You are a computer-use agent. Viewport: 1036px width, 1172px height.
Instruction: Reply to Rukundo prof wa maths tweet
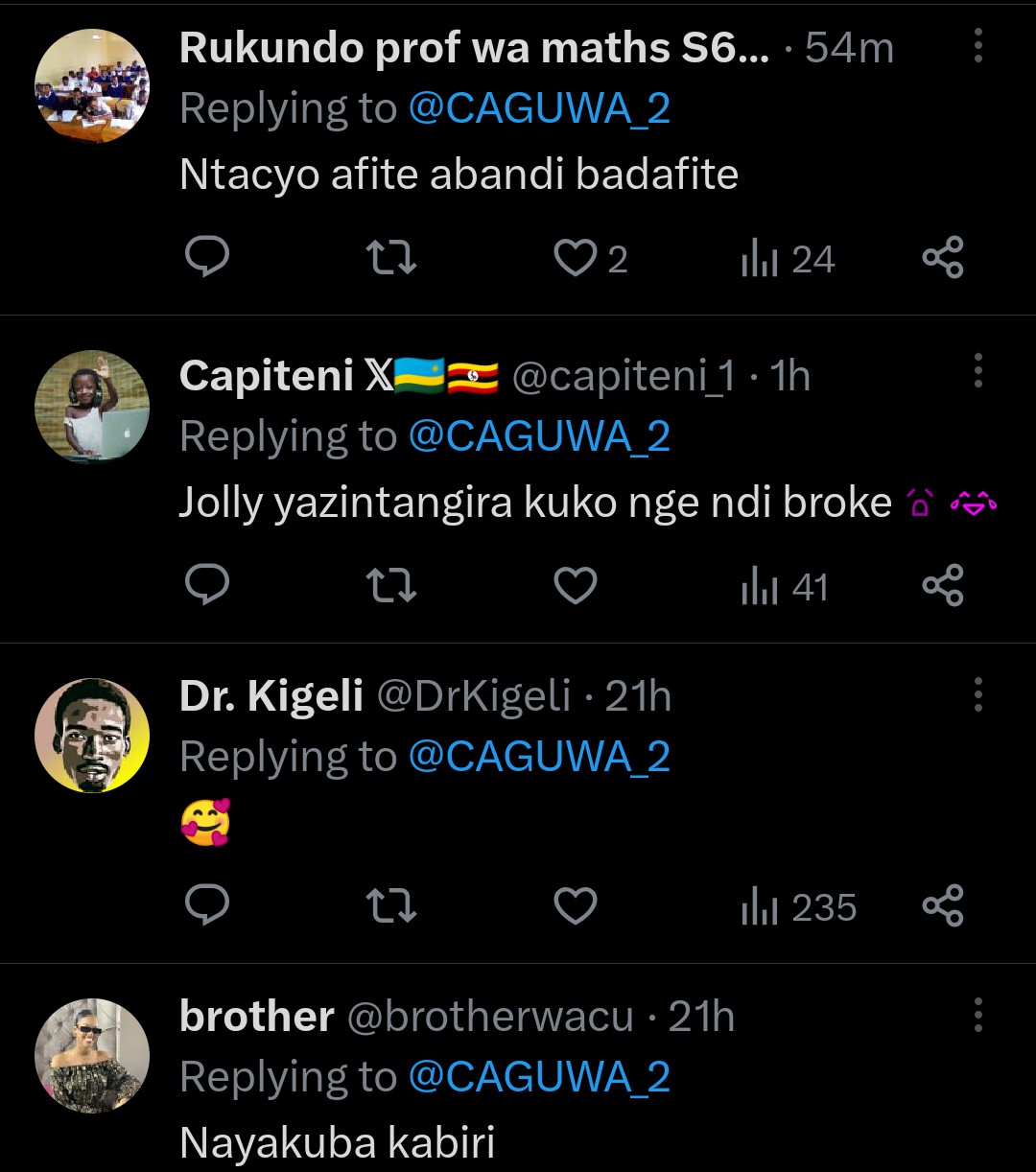[x=206, y=258]
